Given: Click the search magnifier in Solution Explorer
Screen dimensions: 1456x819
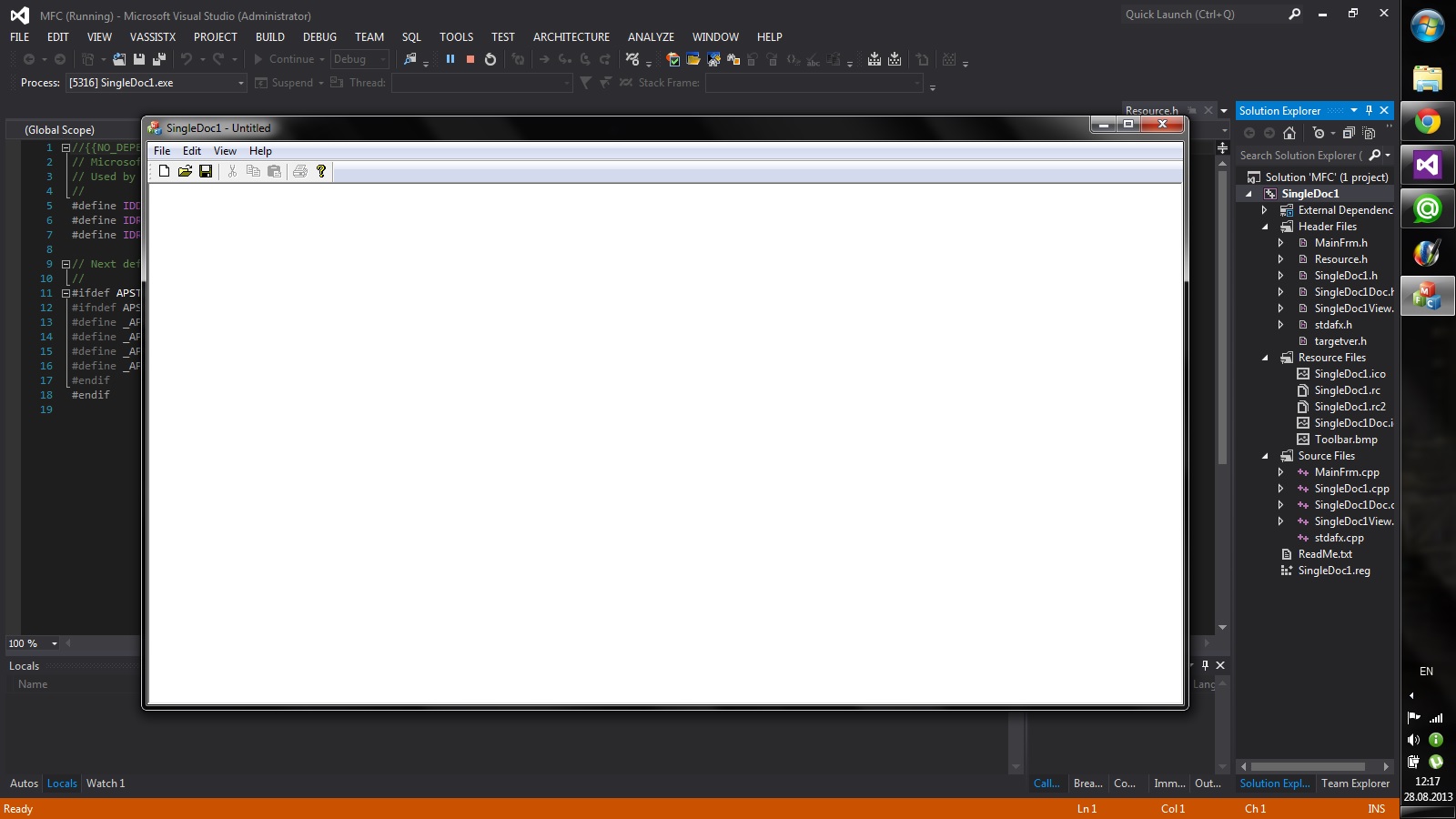Looking at the screenshot, I should 1375,156.
